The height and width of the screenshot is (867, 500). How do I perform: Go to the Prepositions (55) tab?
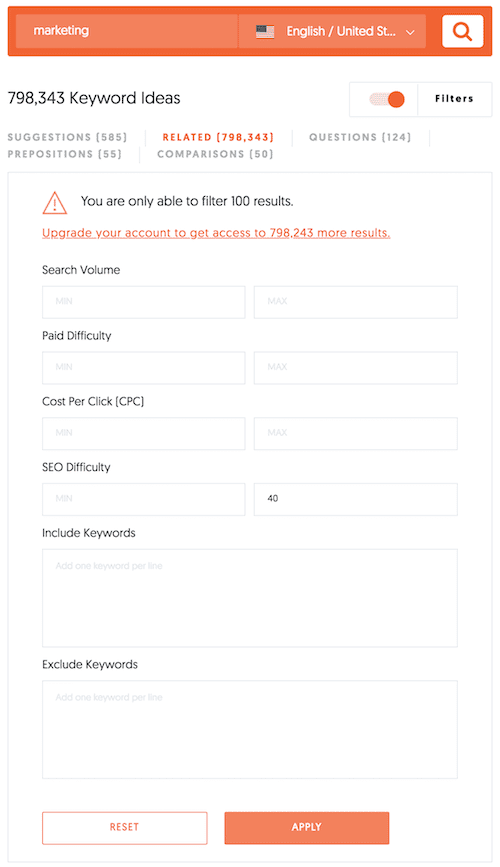pyautogui.click(x=65, y=154)
